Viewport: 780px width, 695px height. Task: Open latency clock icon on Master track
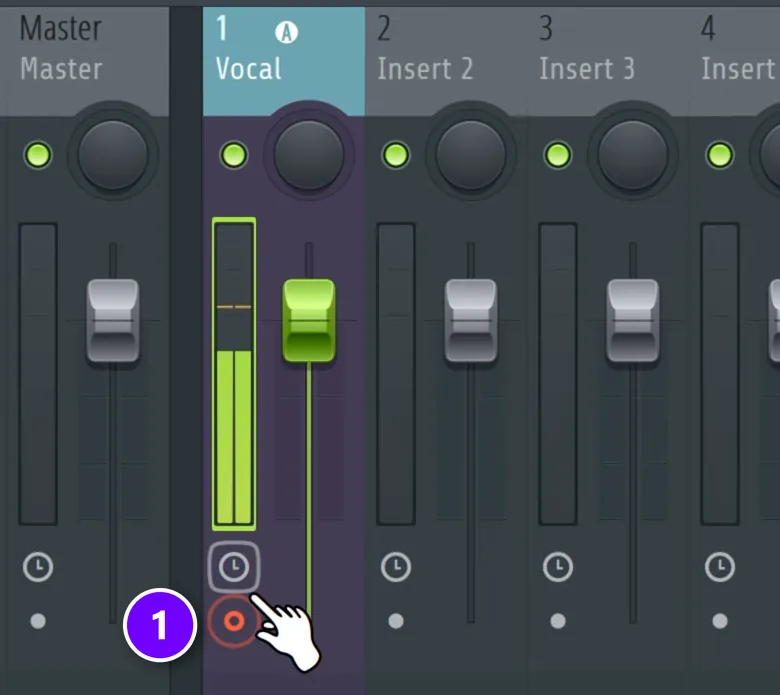click(x=38, y=567)
